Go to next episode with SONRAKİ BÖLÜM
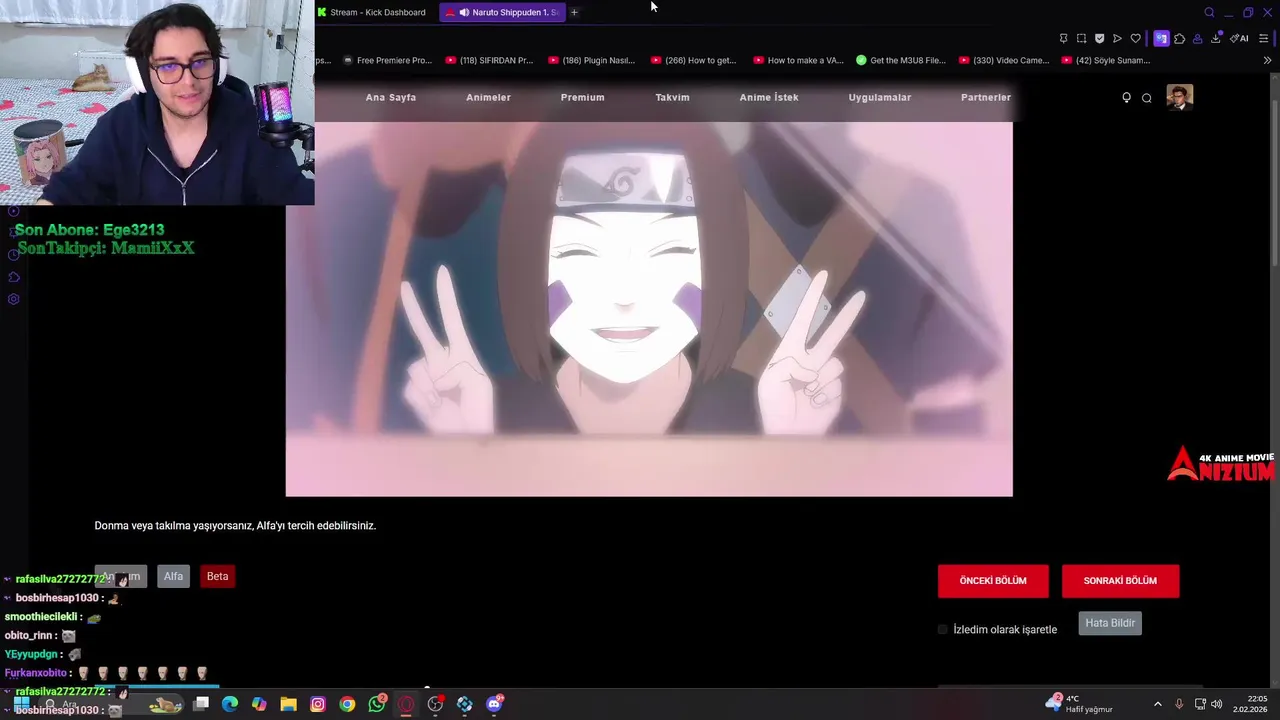1280x720 pixels. pos(1120,581)
